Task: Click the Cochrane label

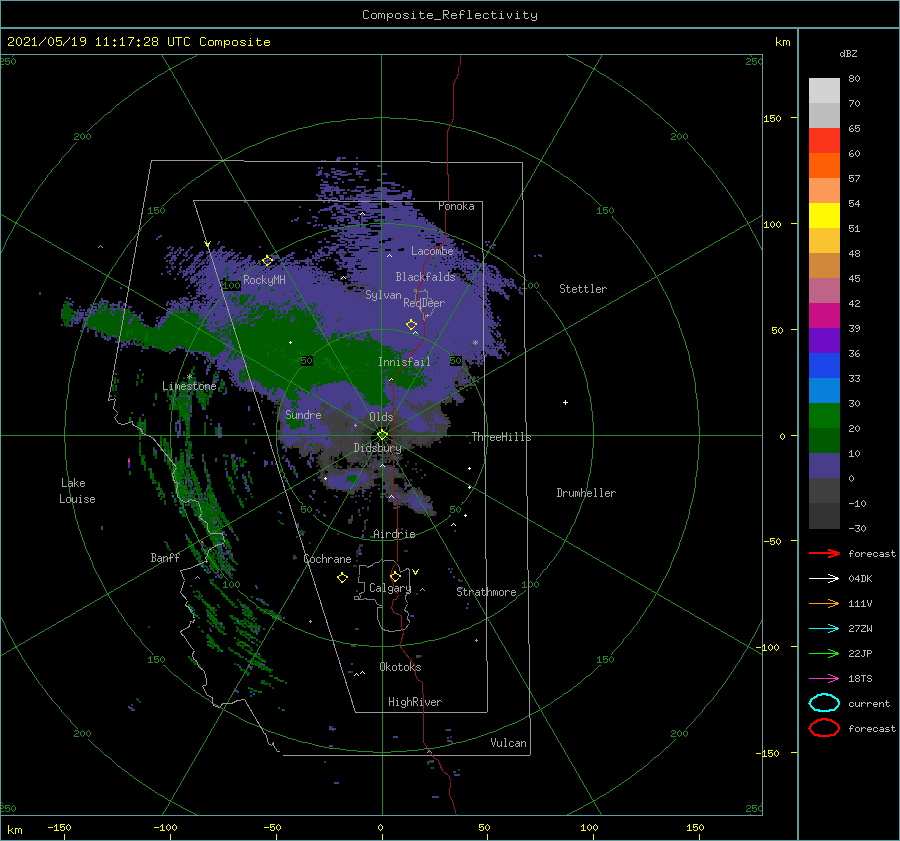Action: (327, 559)
